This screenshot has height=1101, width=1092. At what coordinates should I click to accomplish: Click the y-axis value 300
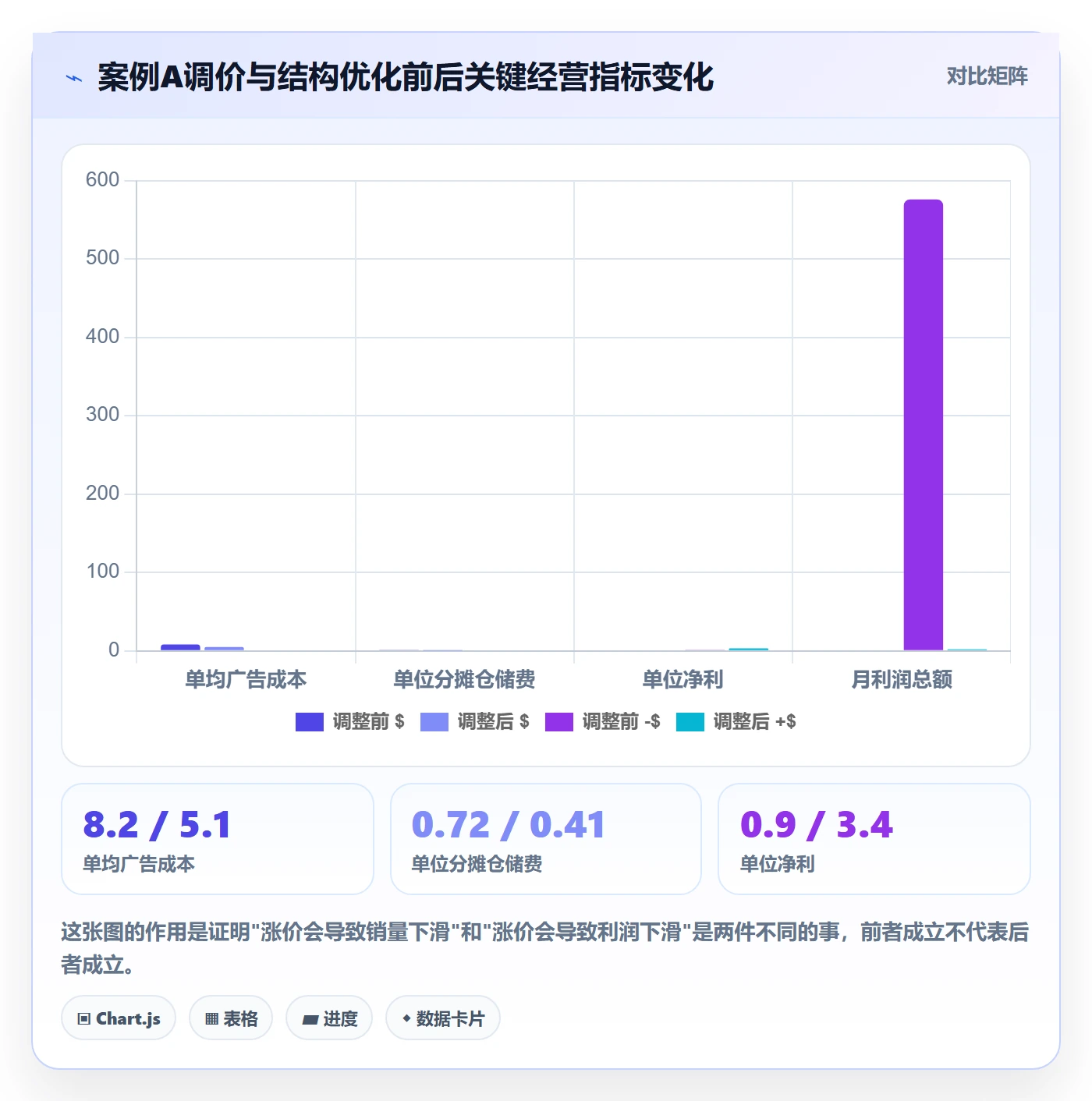pos(102,415)
